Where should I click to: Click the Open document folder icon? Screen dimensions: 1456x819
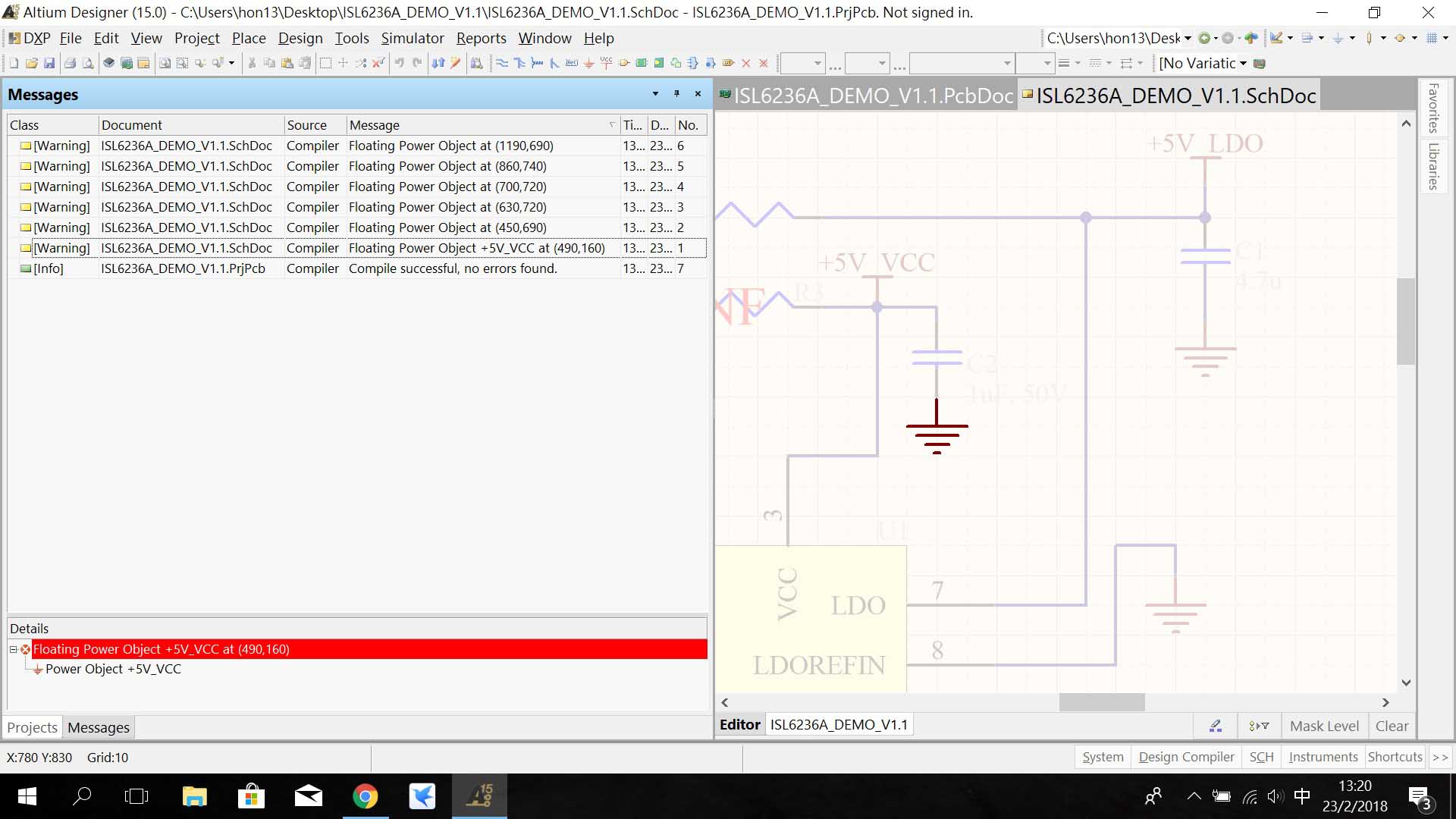pyautogui.click(x=32, y=64)
